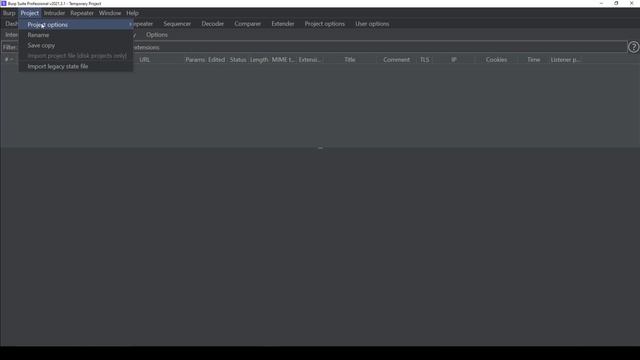Image resolution: width=640 pixels, height=360 pixels.
Task: Open the Project options tab
Action: point(324,24)
